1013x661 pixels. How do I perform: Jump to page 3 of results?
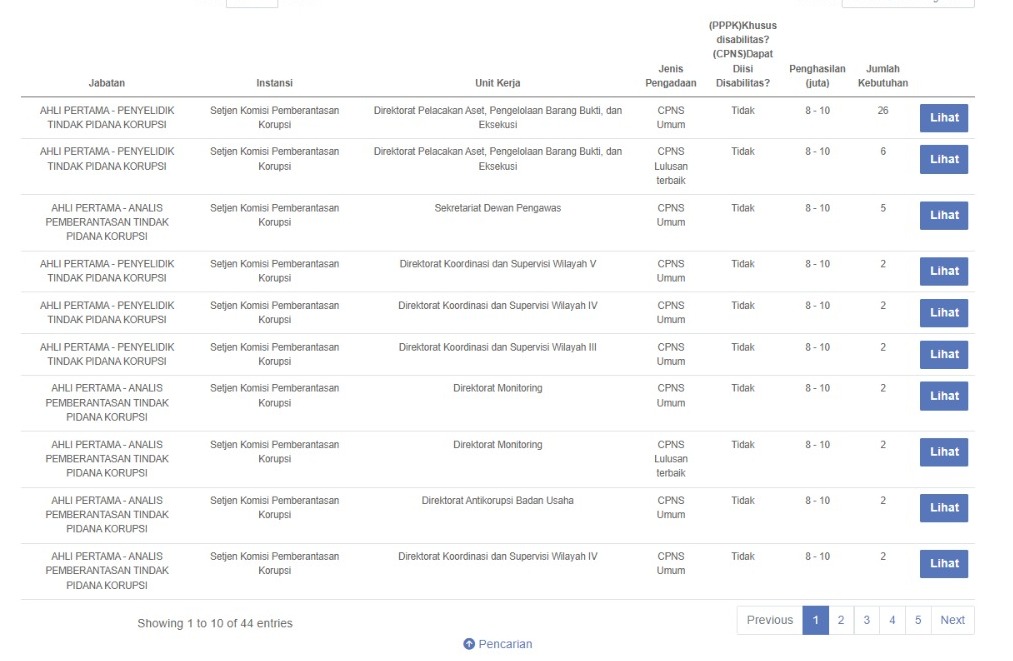(866, 620)
